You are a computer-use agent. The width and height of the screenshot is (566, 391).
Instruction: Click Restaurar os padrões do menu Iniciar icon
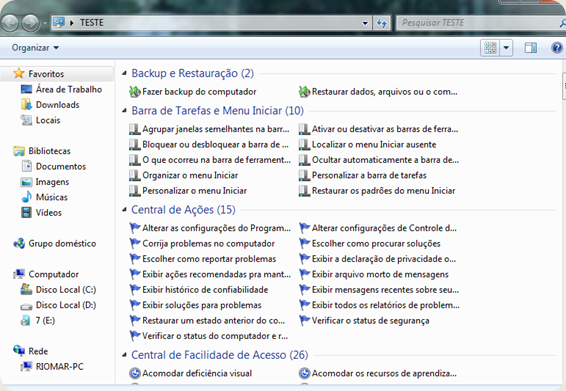pos(304,191)
